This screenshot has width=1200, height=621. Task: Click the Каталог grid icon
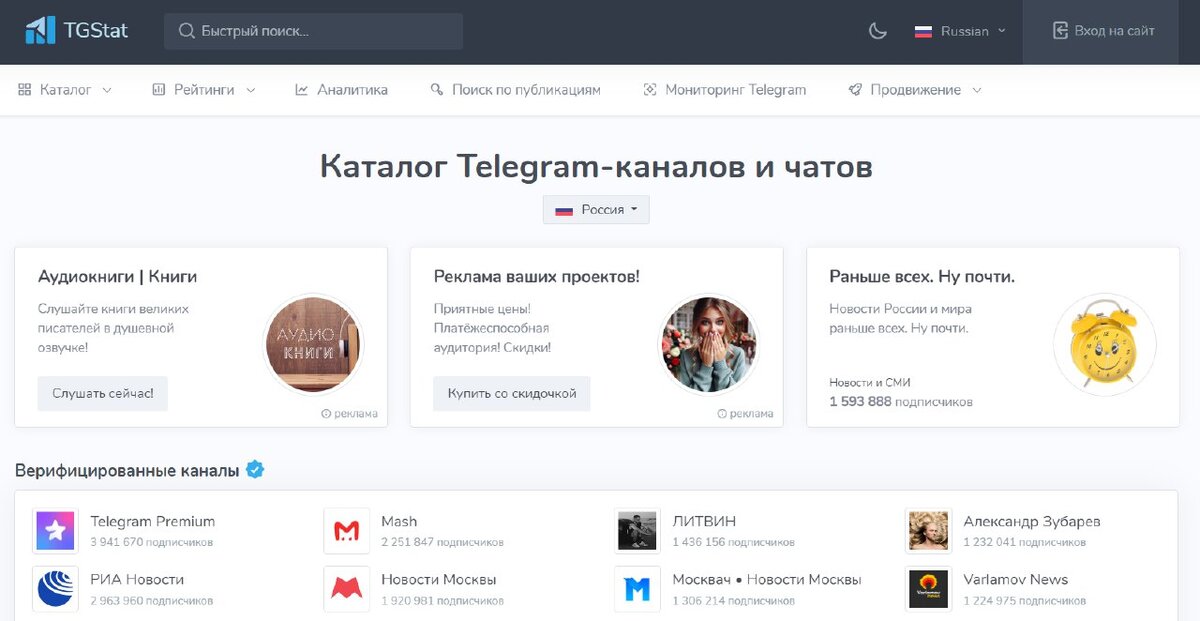point(25,90)
